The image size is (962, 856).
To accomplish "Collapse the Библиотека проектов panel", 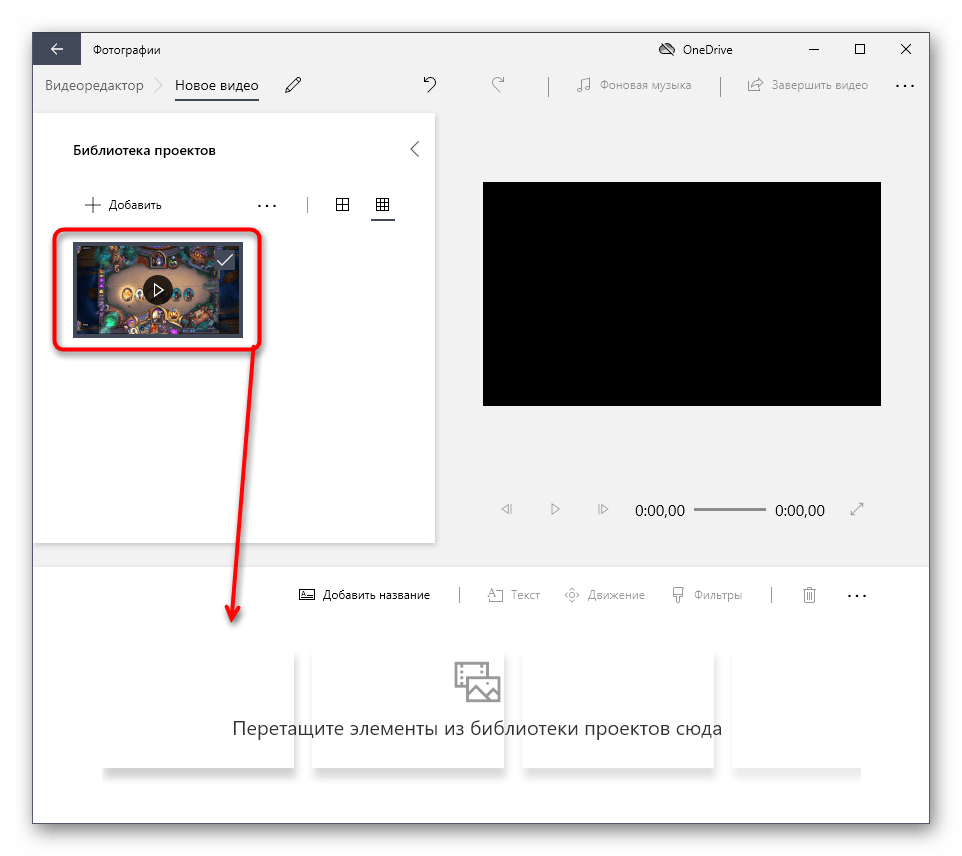I will (x=415, y=150).
